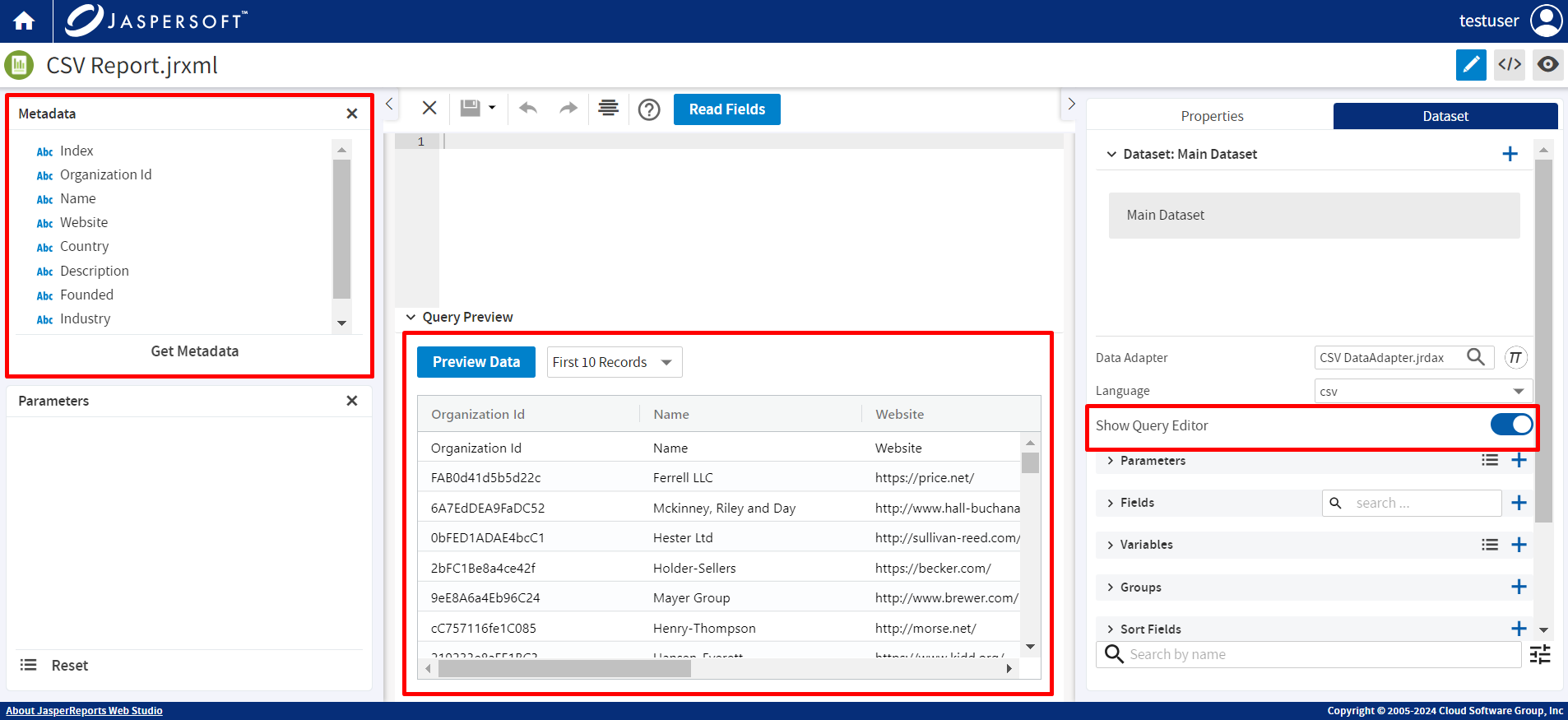Viewport: 1568px width, 720px height.
Task: Open the save options dropdown arrow
Action: click(492, 108)
